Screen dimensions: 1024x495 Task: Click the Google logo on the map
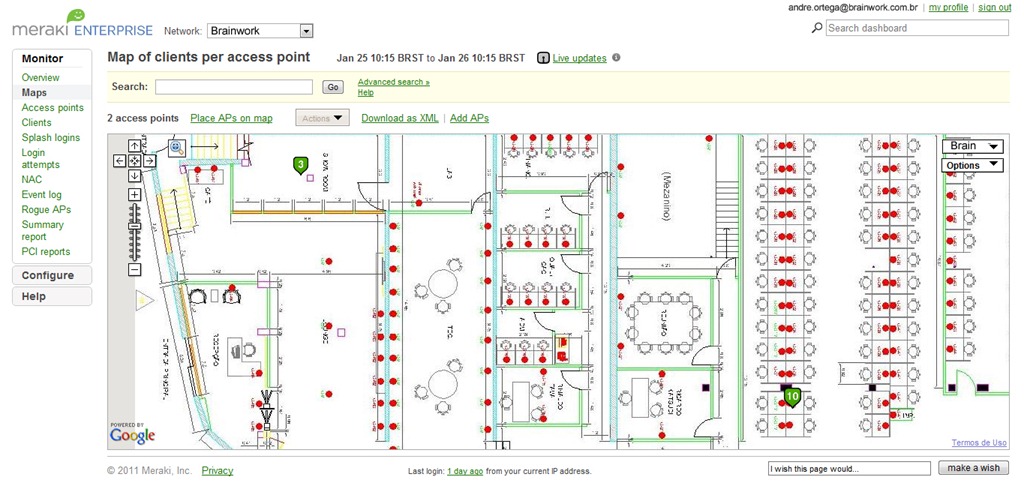pyautogui.click(x=132, y=435)
